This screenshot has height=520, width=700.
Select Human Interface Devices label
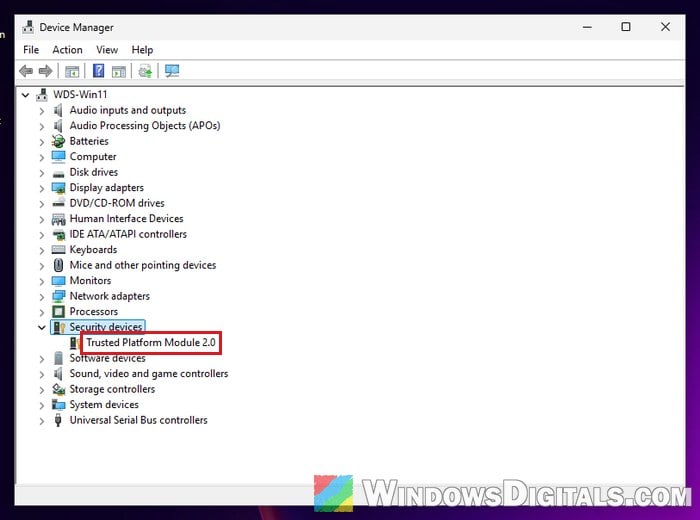pos(126,219)
